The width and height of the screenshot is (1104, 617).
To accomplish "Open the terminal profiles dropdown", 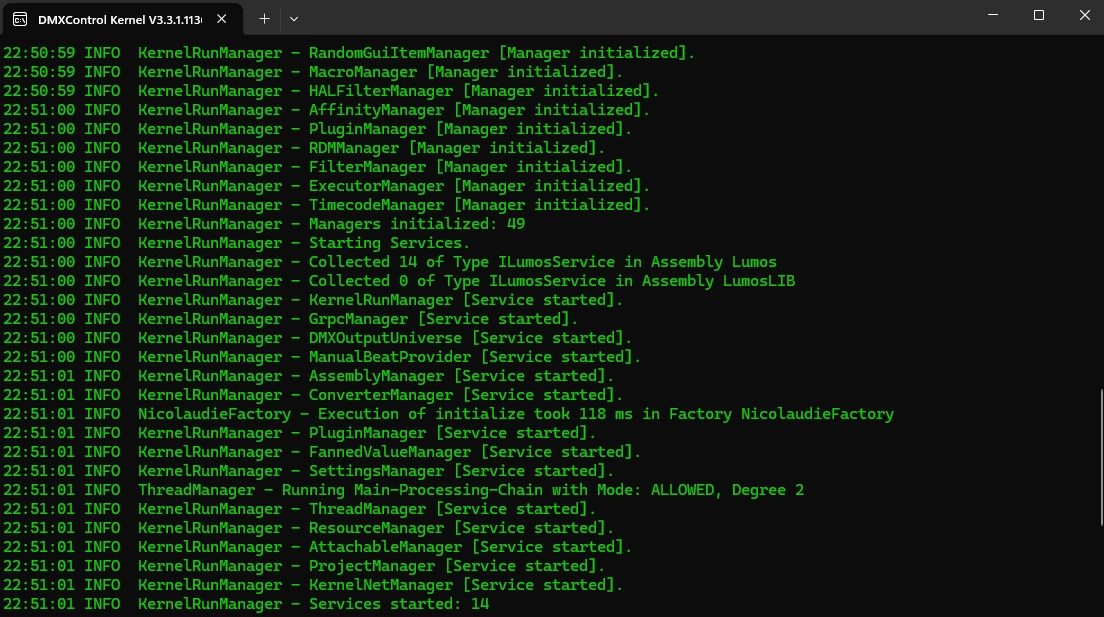I will (x=294, y=19).
